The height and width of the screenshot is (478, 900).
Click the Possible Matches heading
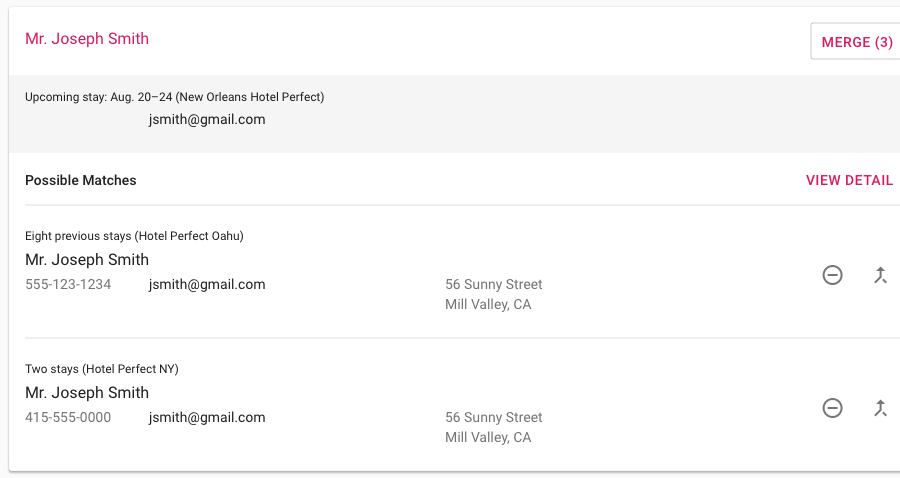pos(81,180)
